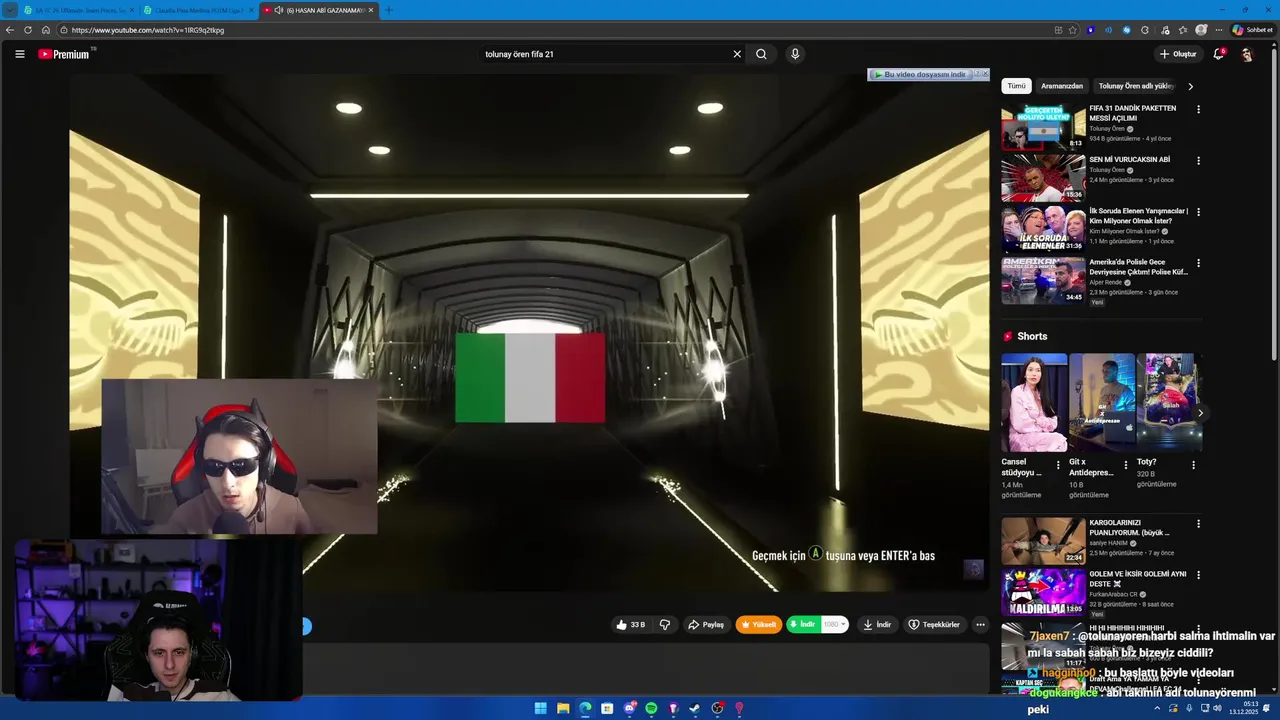Click the green İndir download button
1280x720 pixels.
click(x=803, y=625)
